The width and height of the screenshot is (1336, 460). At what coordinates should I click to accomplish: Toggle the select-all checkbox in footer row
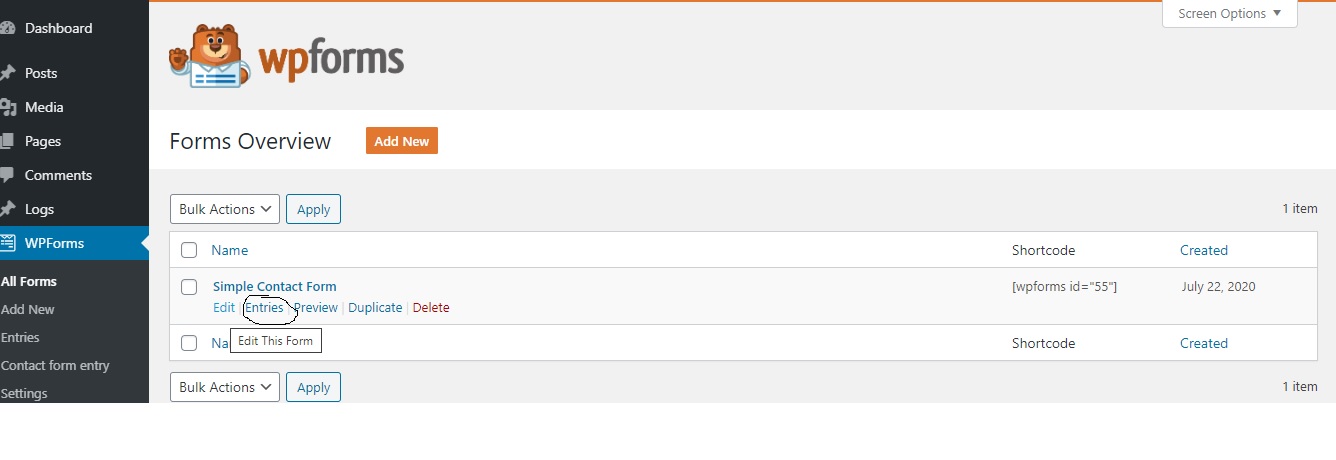coord(189,343)
